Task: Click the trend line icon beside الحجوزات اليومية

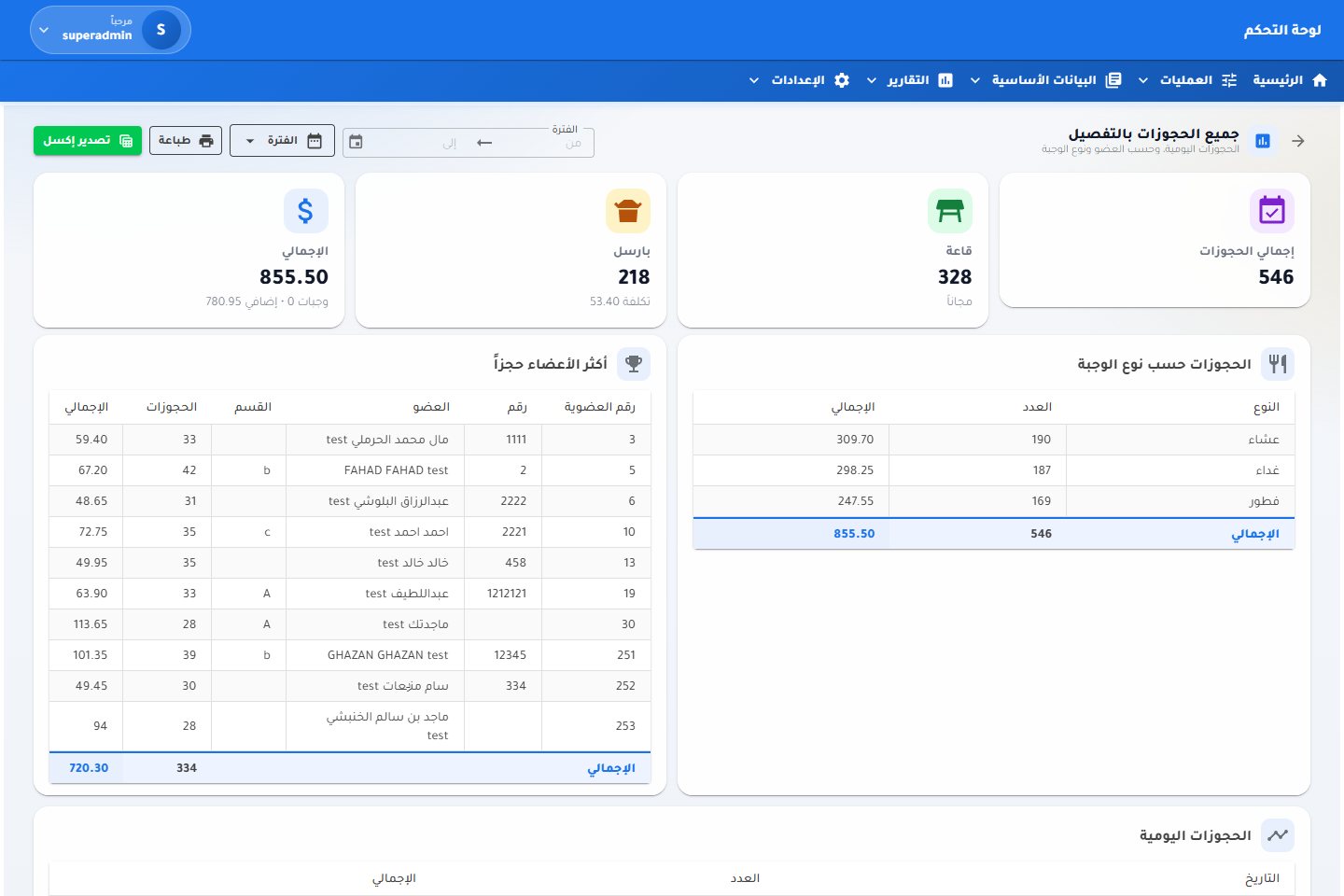Action: tap(1278, 835)
